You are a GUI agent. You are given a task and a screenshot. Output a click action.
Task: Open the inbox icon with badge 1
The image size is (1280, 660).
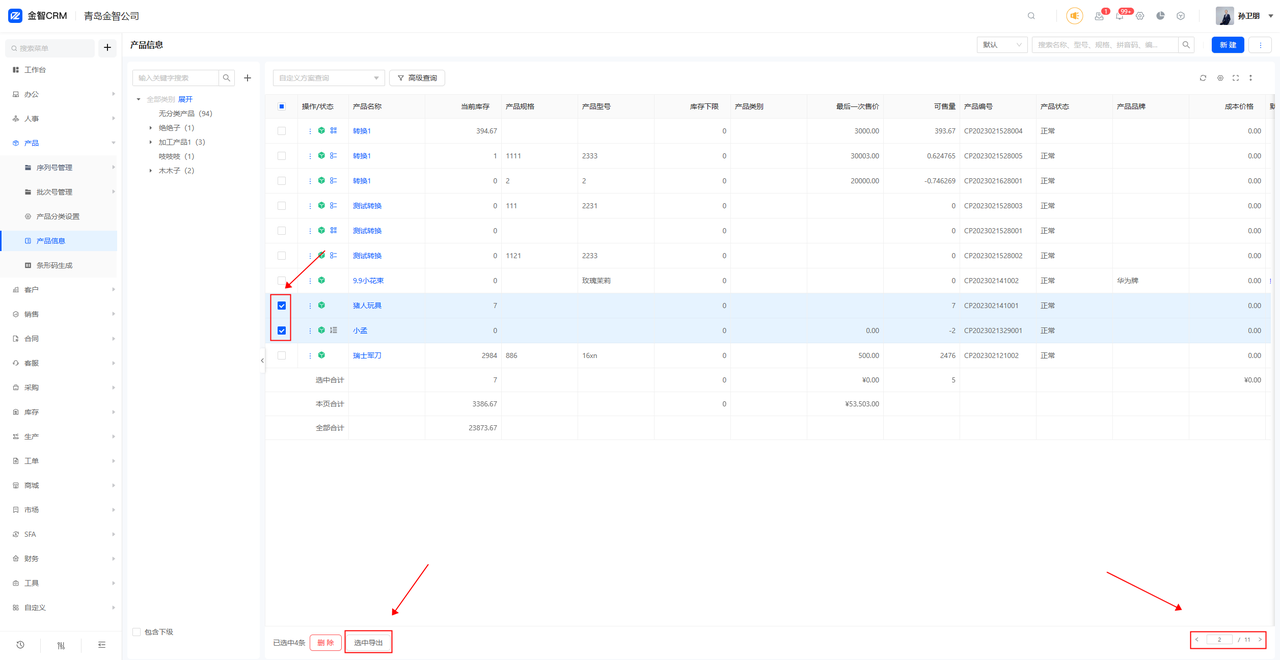[1099, 16]
